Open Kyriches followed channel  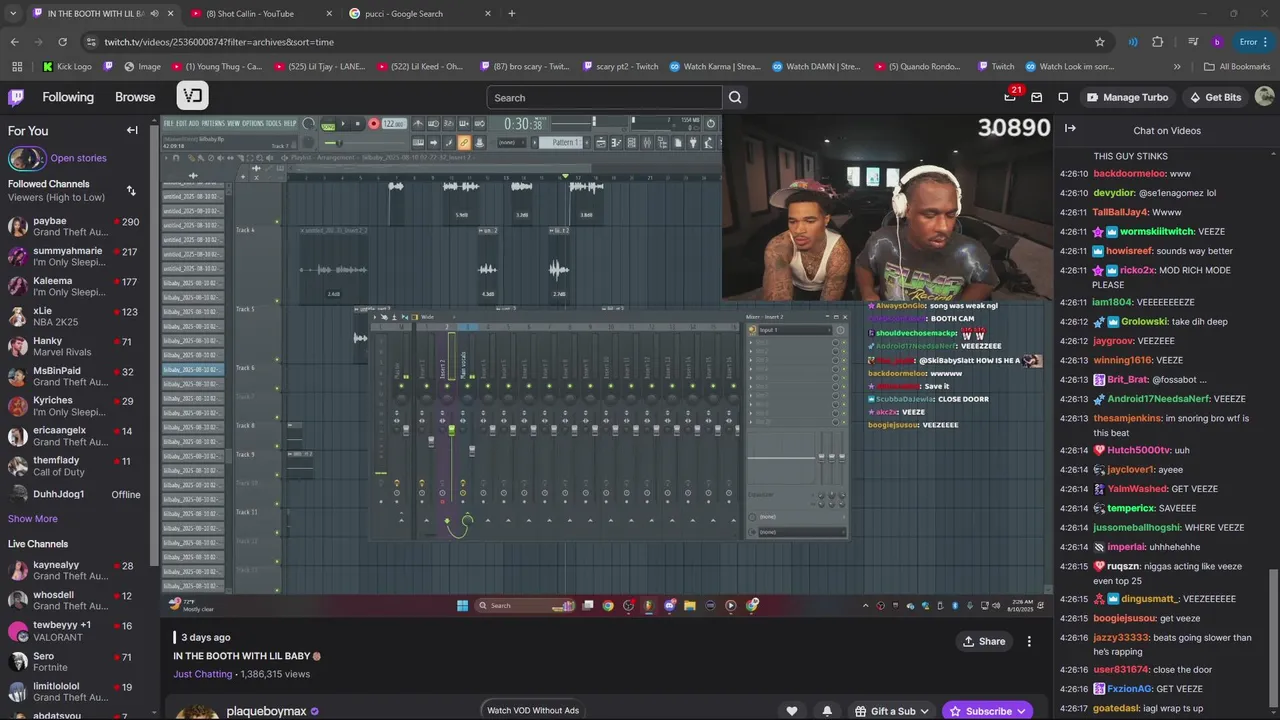tap(74, 407)
